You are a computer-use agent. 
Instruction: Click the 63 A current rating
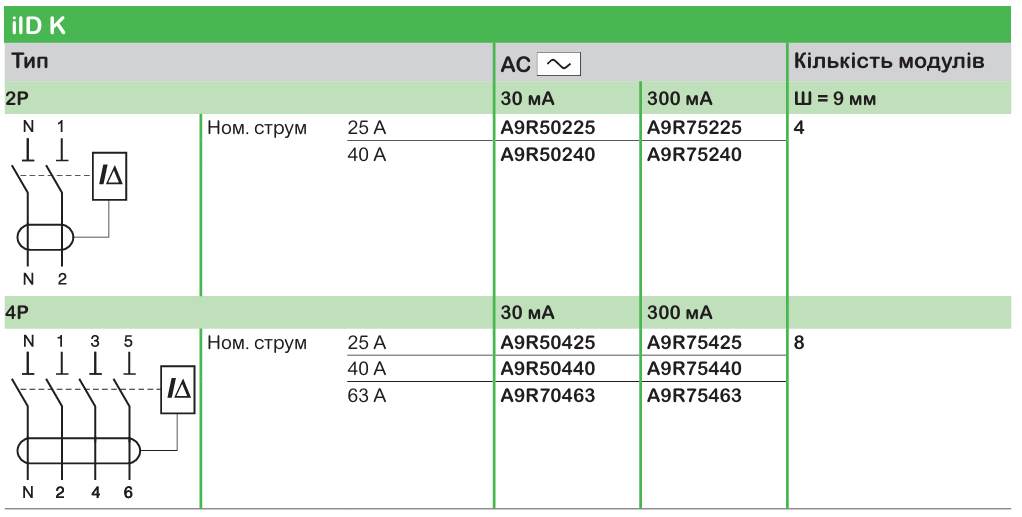click(366, 396)
